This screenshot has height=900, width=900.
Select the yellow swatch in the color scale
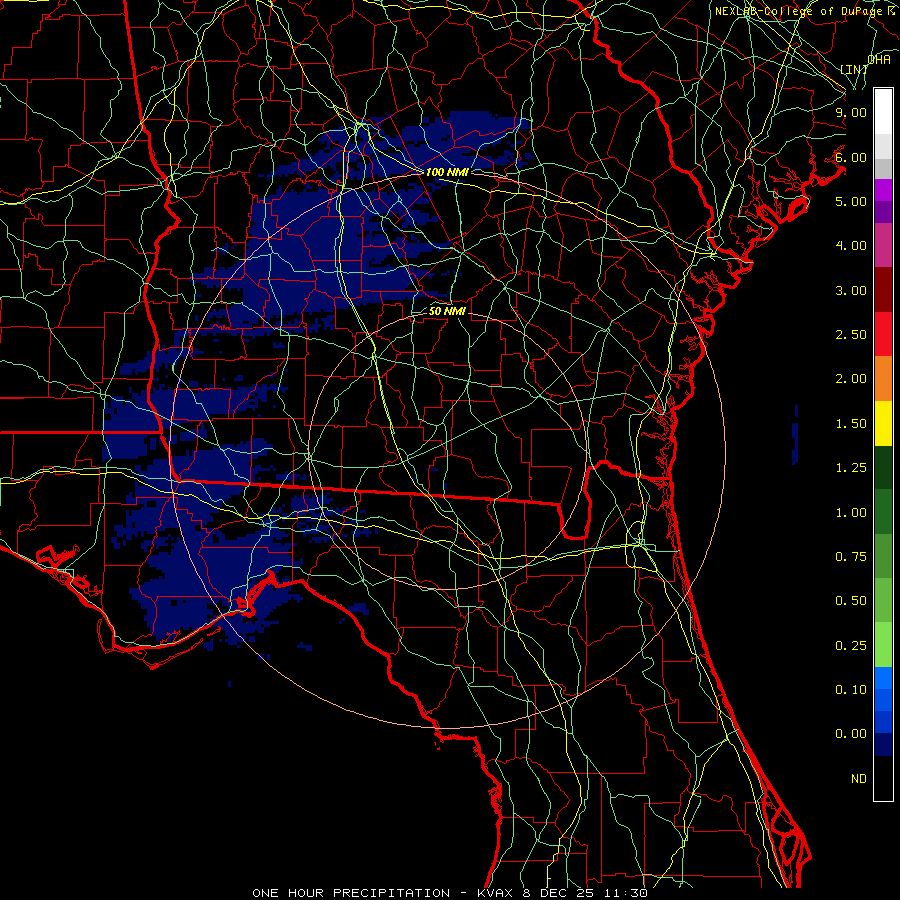(883, 423)
